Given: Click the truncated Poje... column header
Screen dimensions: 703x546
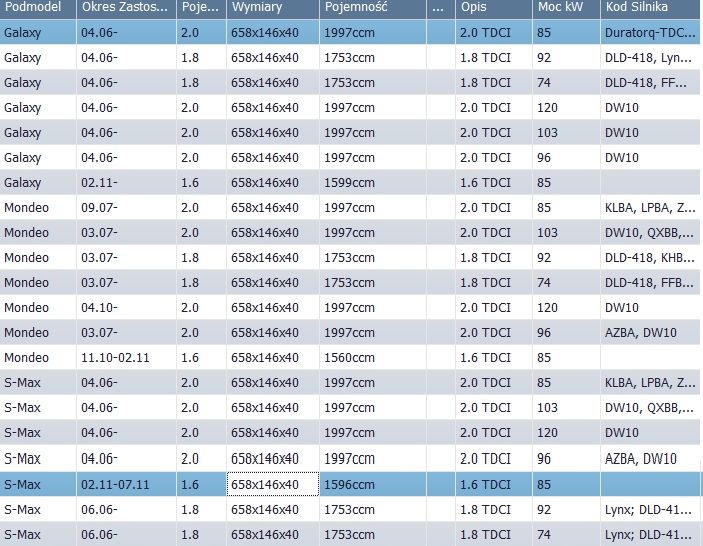Looking at the screenshot, I should 201,8.
